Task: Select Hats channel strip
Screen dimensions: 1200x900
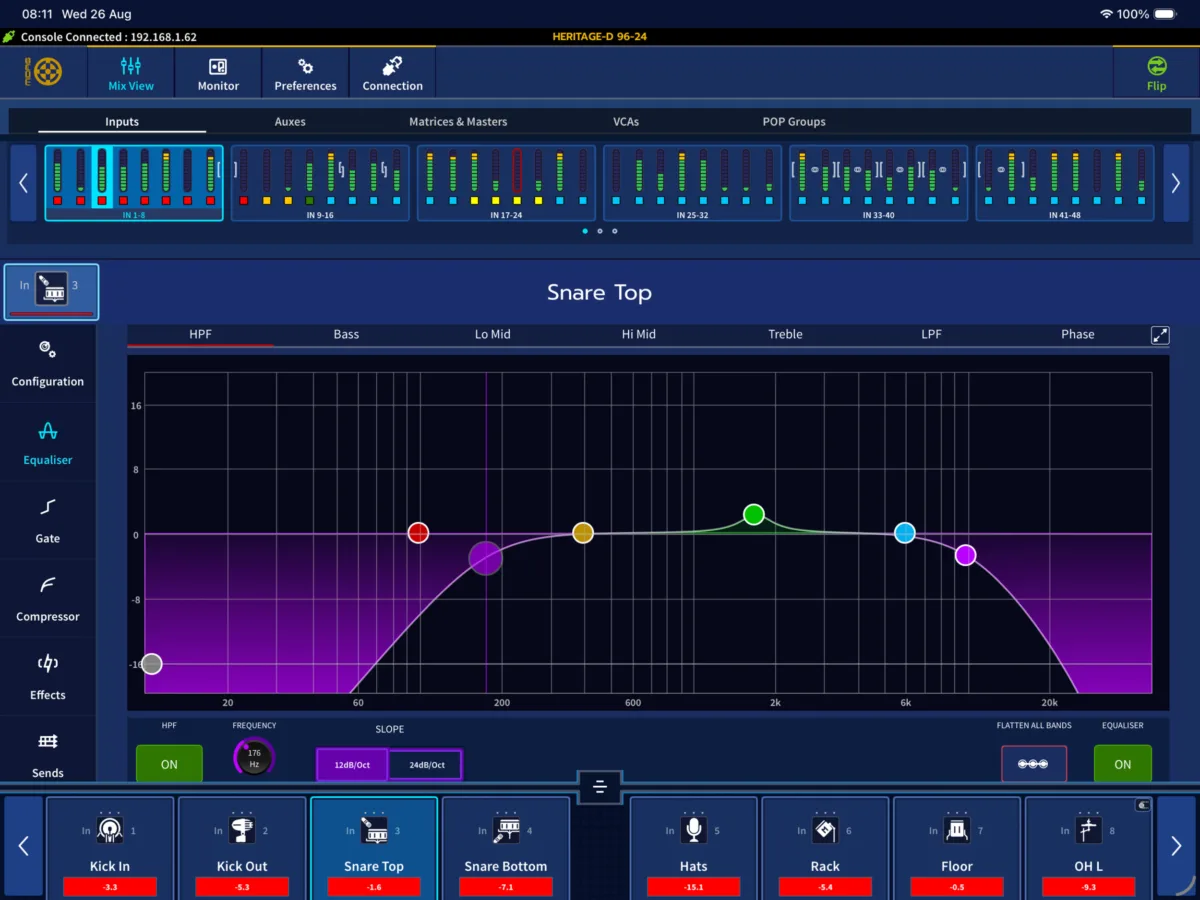Action: (x=693, y=847)
